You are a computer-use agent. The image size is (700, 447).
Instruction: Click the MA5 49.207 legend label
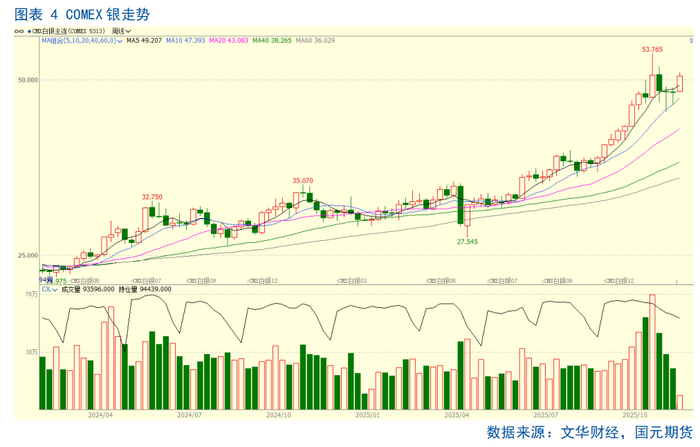[144, 41]
